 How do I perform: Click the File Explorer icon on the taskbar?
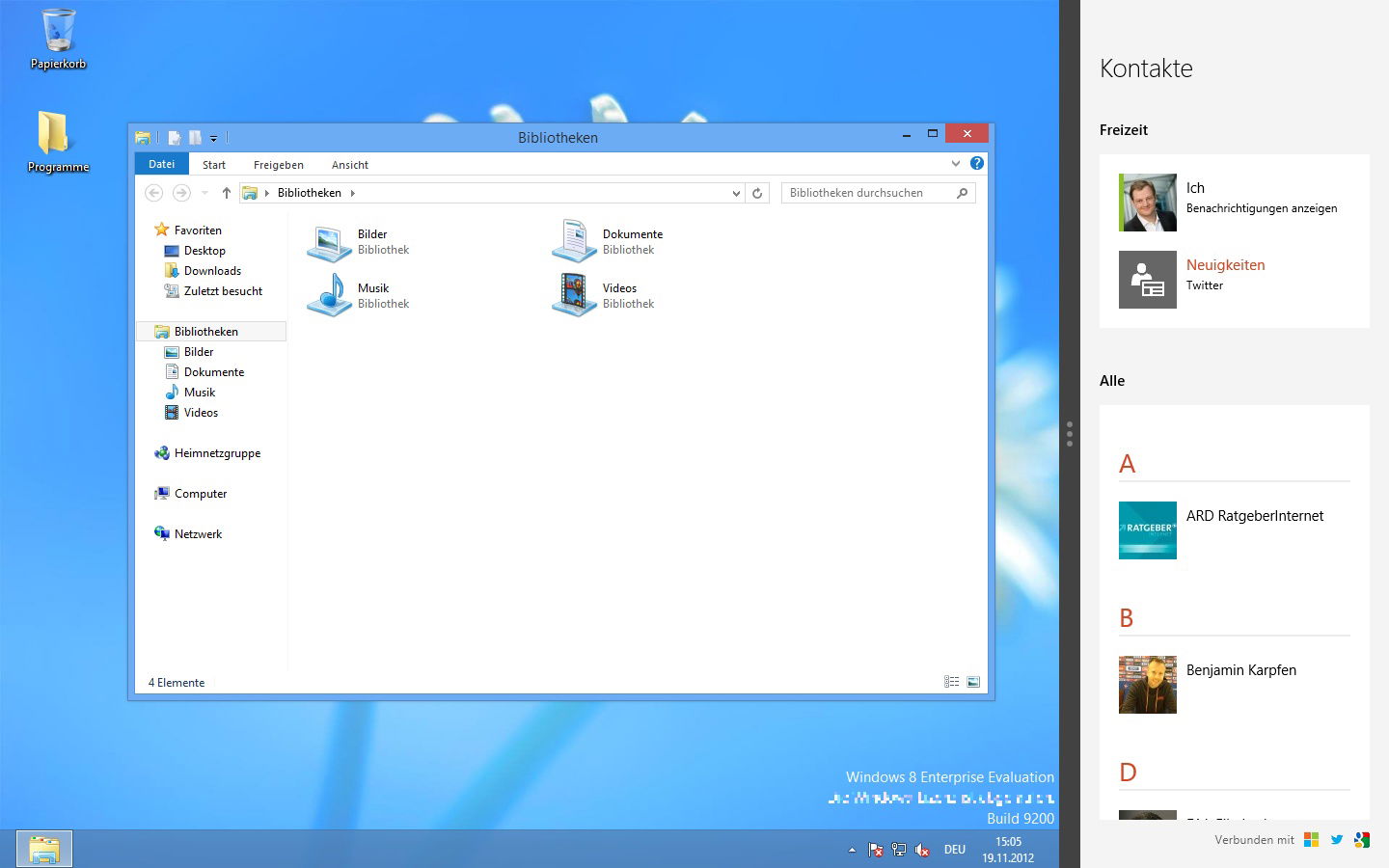44,849
